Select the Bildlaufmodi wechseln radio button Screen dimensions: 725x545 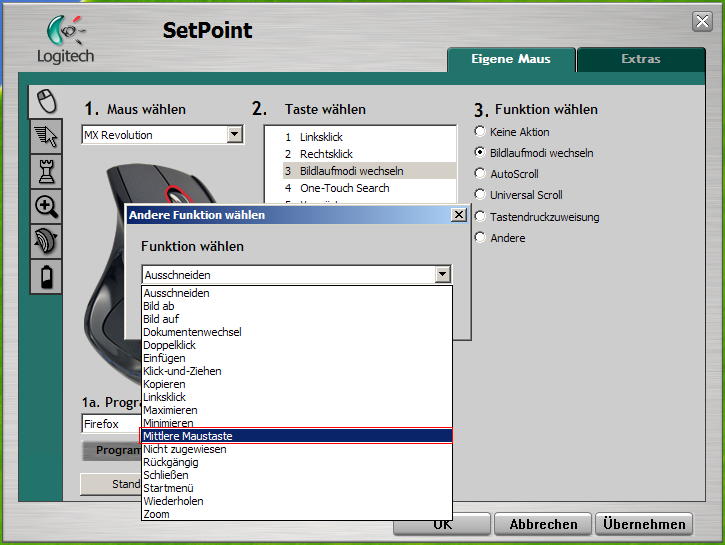(x=480, y=153)
